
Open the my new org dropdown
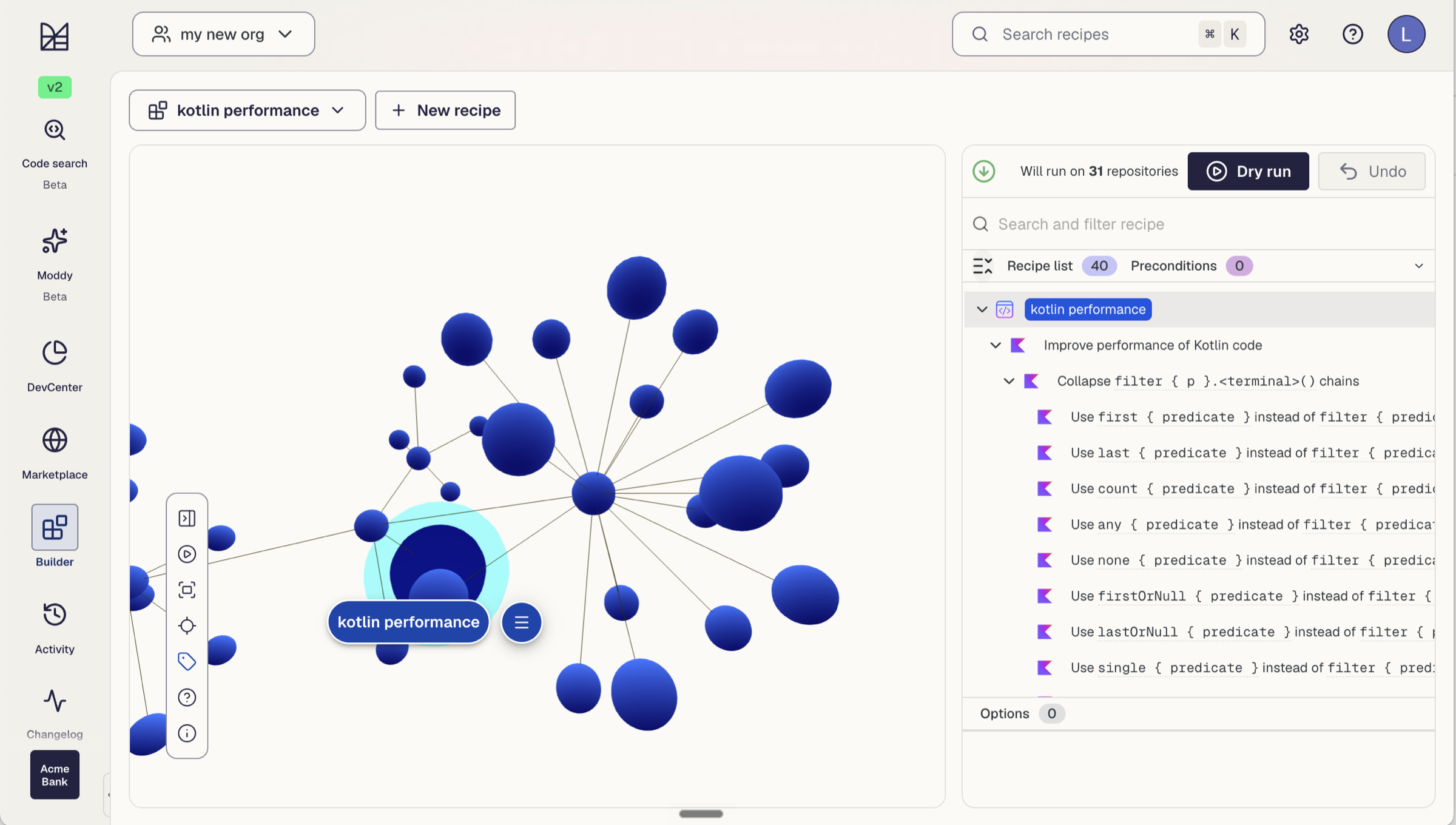click(x=223, y=34)
